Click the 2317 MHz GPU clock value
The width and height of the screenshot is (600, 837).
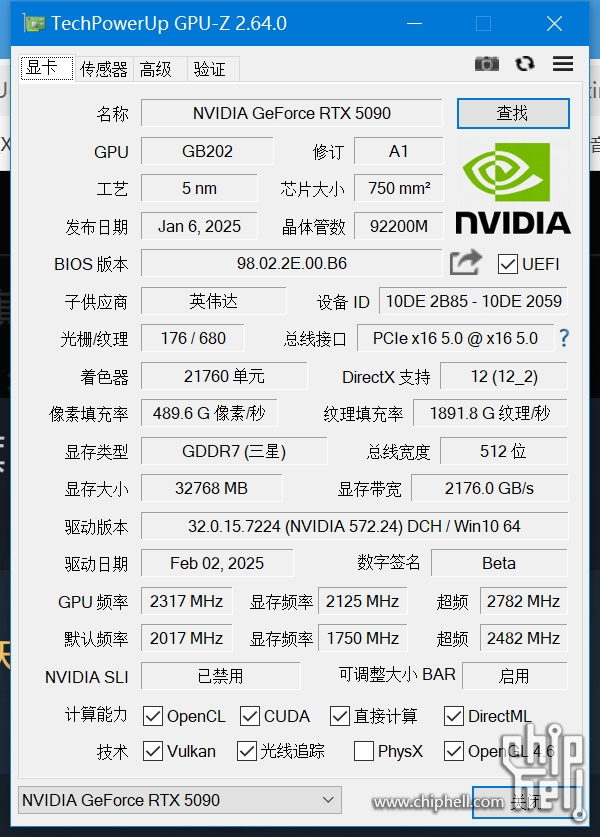(x=186, y=601)
